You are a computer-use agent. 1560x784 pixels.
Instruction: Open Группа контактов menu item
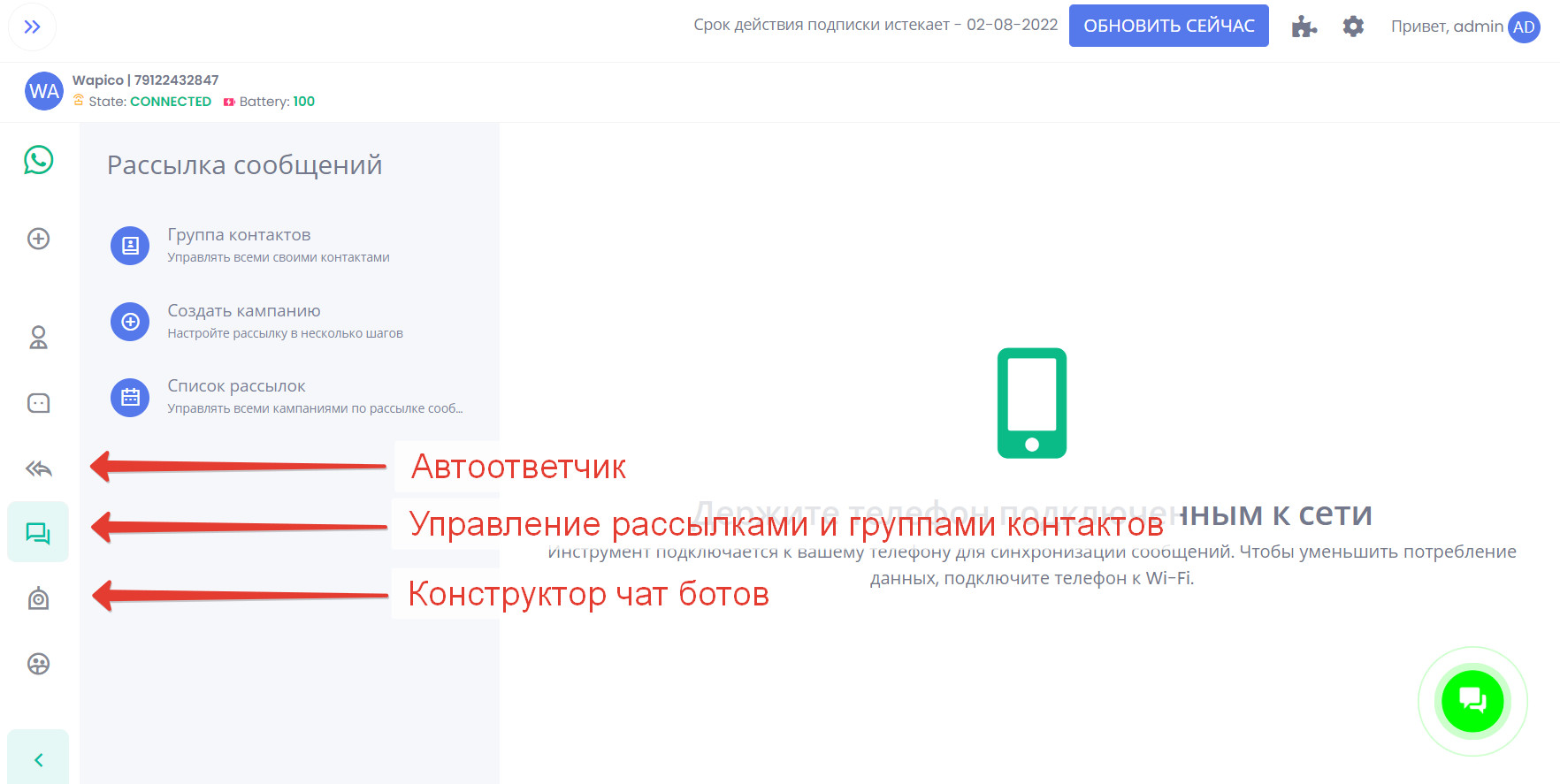coord(287,246)
